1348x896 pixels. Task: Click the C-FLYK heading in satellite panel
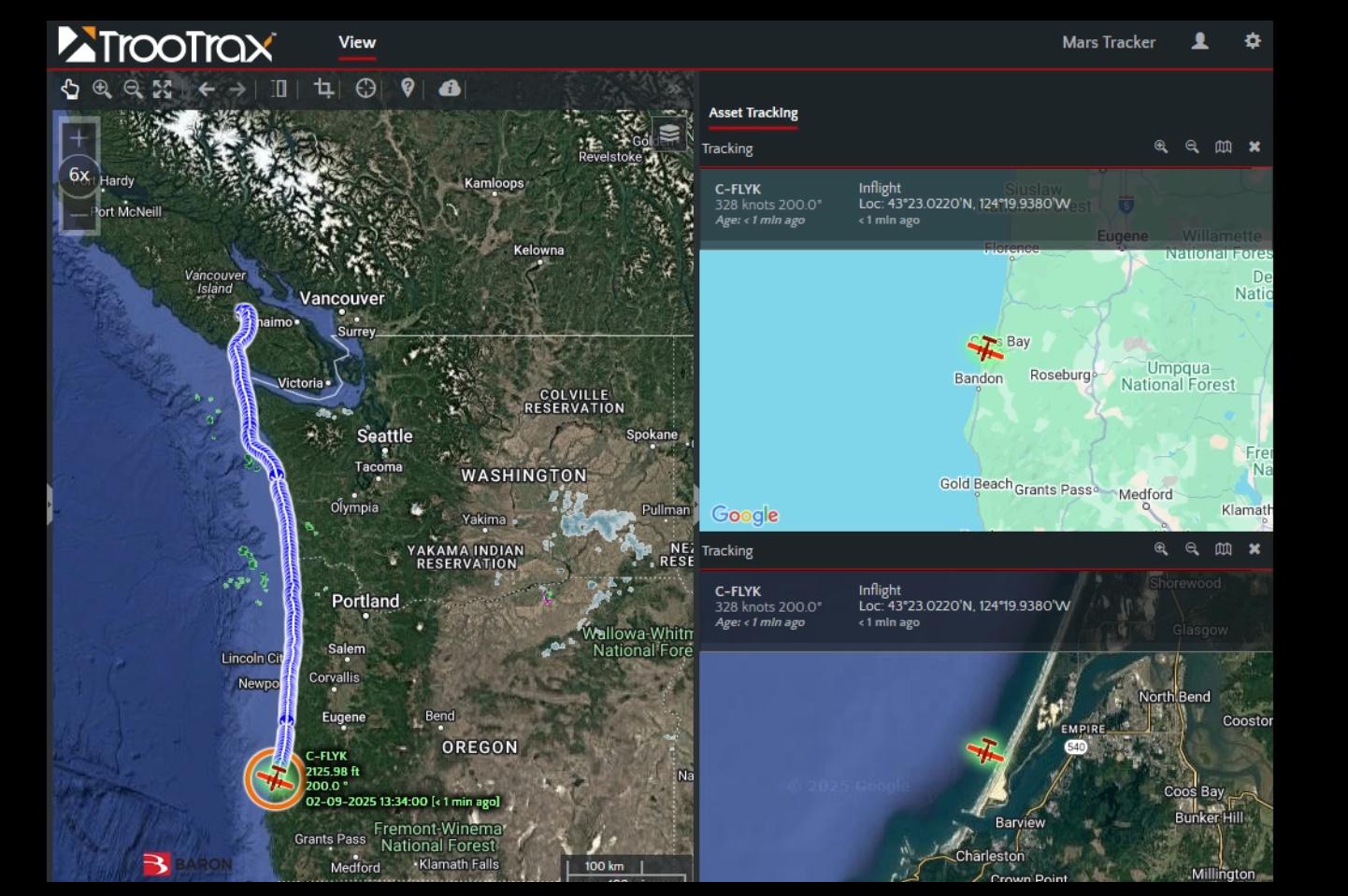coord(738,591)
